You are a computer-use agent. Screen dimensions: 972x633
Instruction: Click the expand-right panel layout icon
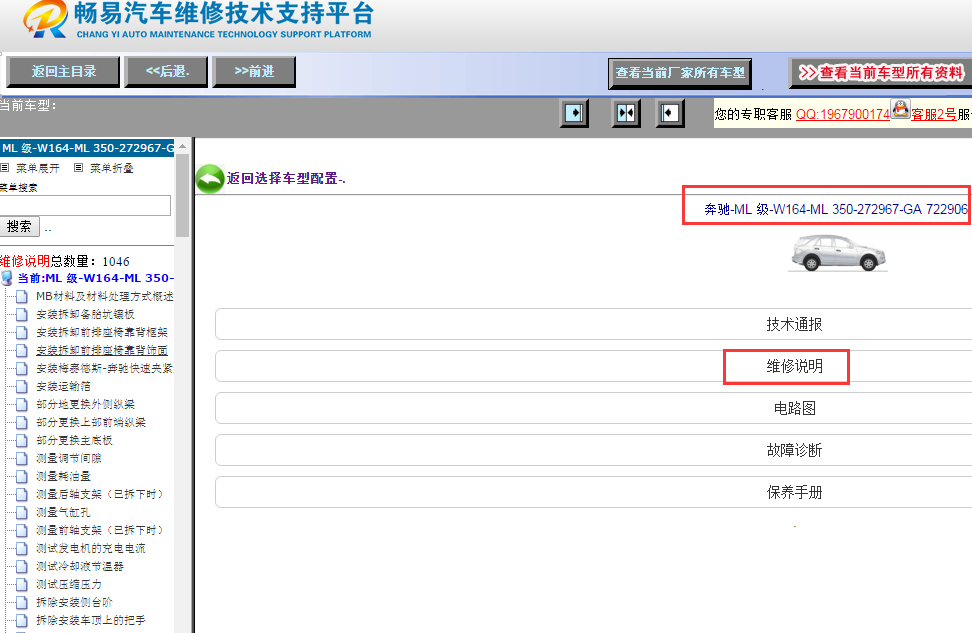tap(575, 113)
